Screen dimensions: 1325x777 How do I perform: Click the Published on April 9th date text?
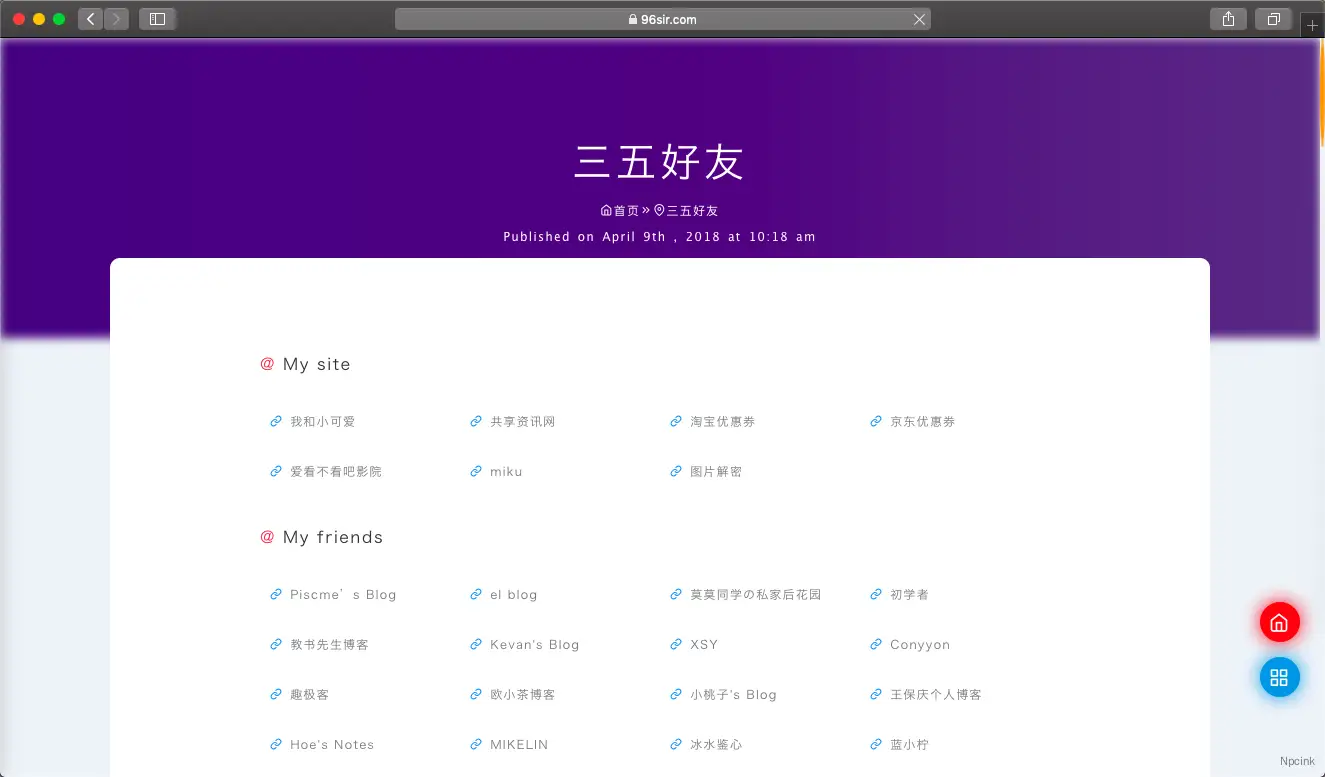pyautogui.click(x=659, y=237)
